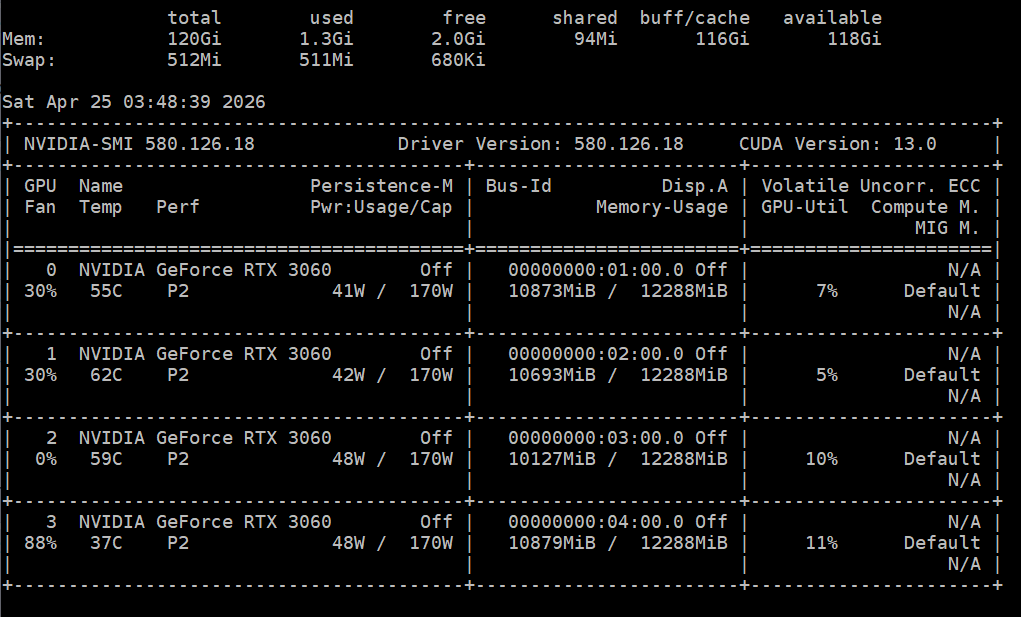1021x617 pixels.
Task: Click the GPU 2 fan speed 0%
Action: click(46, 459)
